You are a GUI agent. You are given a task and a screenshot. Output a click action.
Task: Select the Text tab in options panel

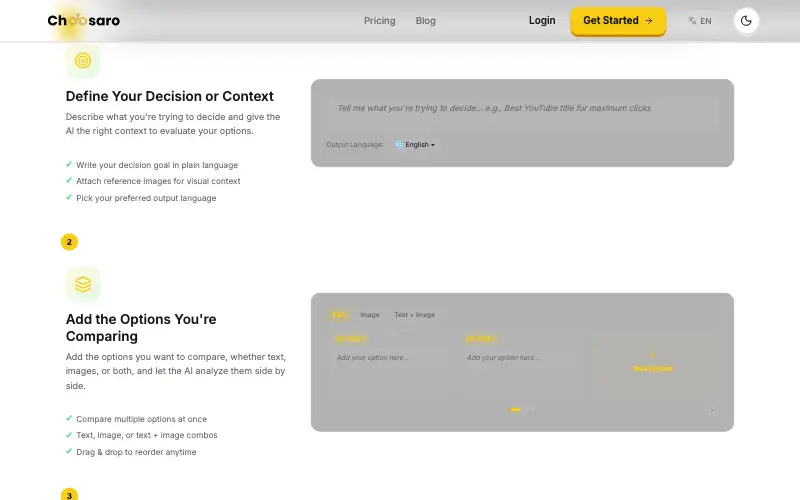pos(339,315)
